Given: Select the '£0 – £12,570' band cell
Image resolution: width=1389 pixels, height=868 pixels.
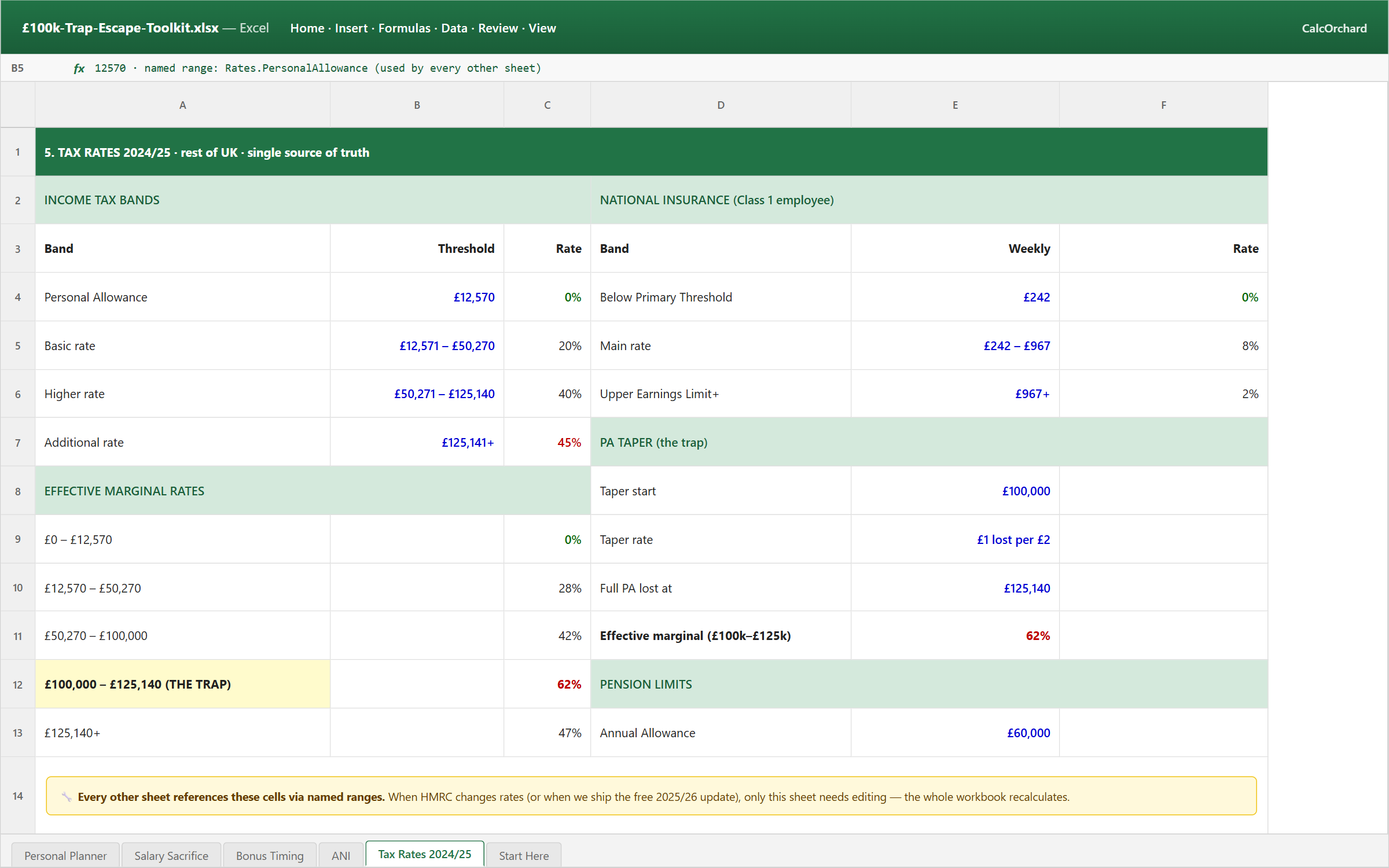Looking at the screenshot, I should (183, 540).
